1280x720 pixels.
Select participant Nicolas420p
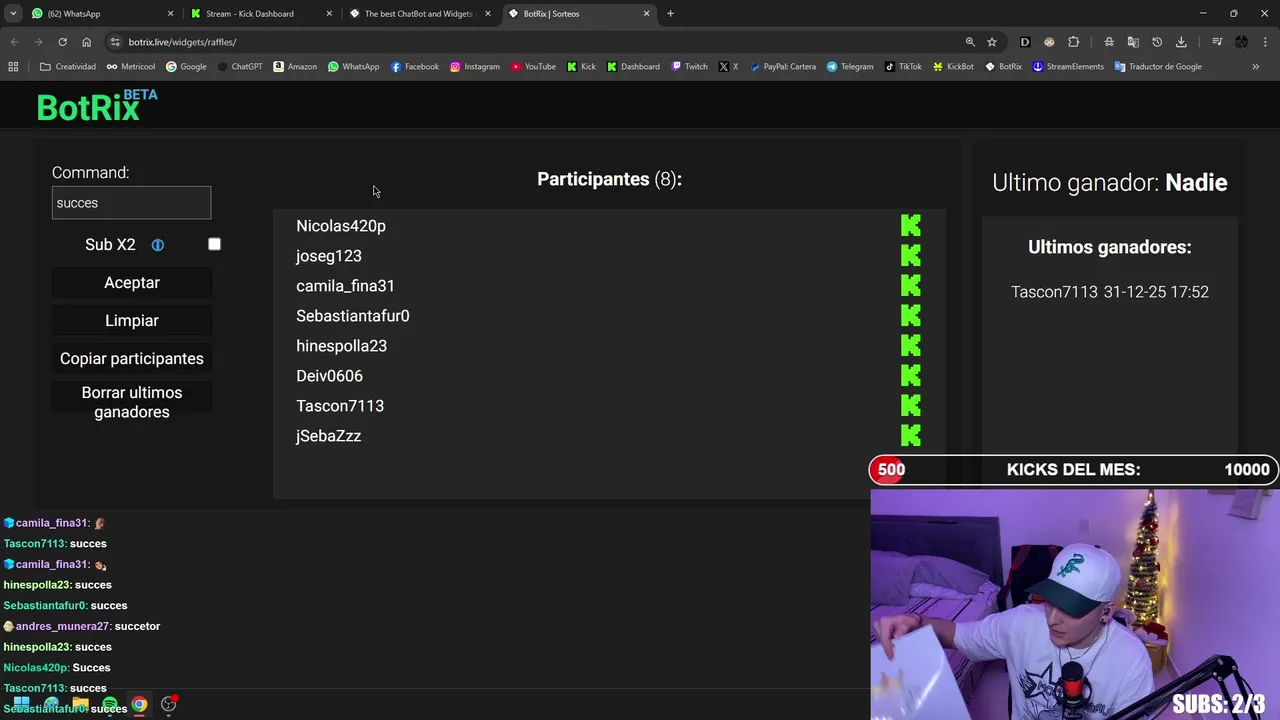coord(341,226)
